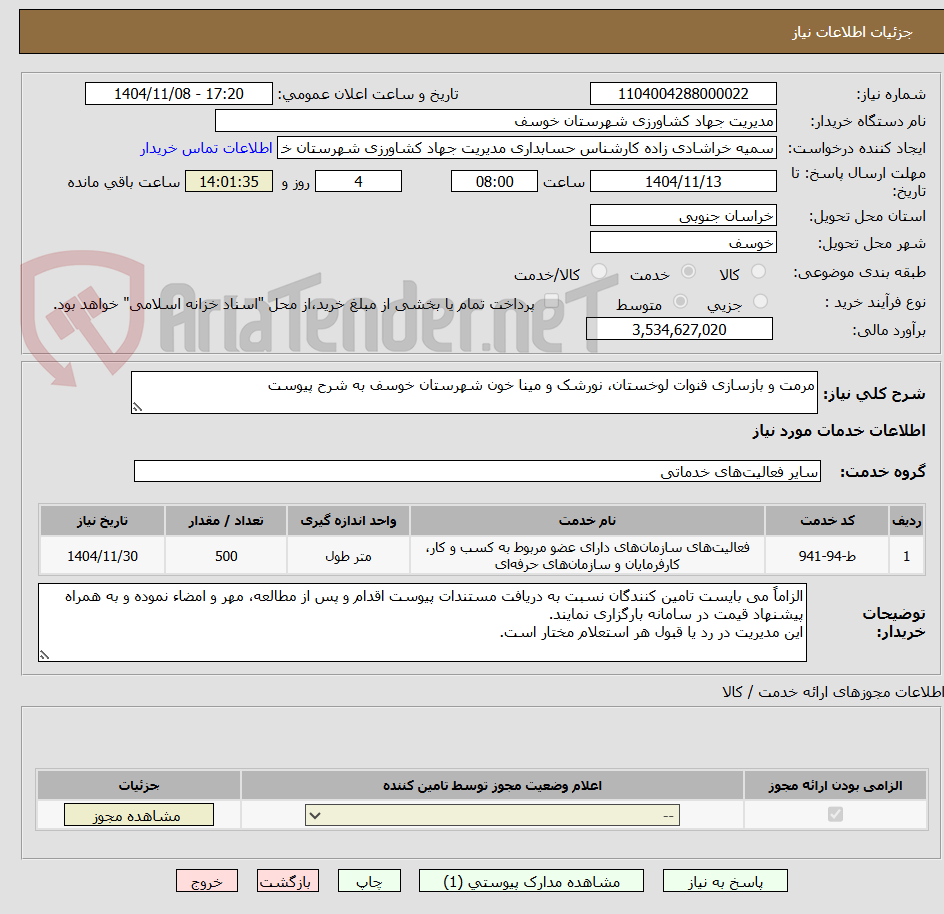944x914 pixels.
Task: Click the resize handle of توضیحات خریدار box
Action: [x=44, y=655]
